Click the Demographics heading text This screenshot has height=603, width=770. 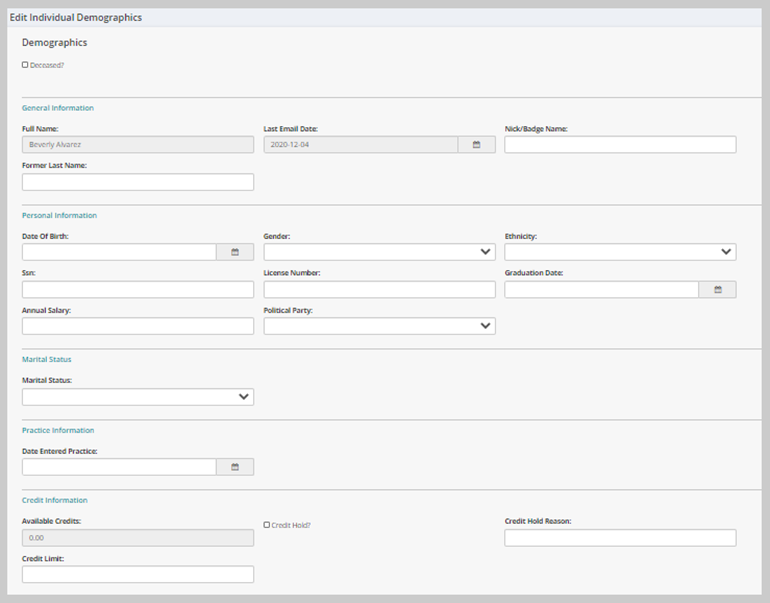point(55,43)
